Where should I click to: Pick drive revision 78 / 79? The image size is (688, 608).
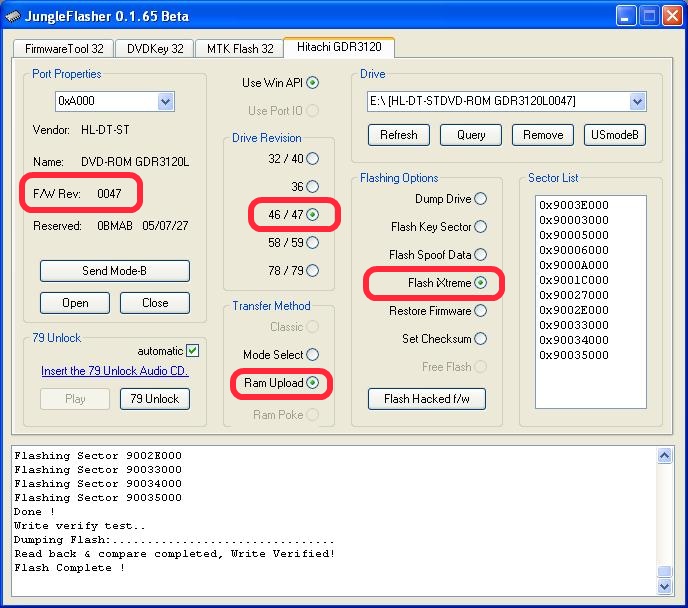pos(312,271)
